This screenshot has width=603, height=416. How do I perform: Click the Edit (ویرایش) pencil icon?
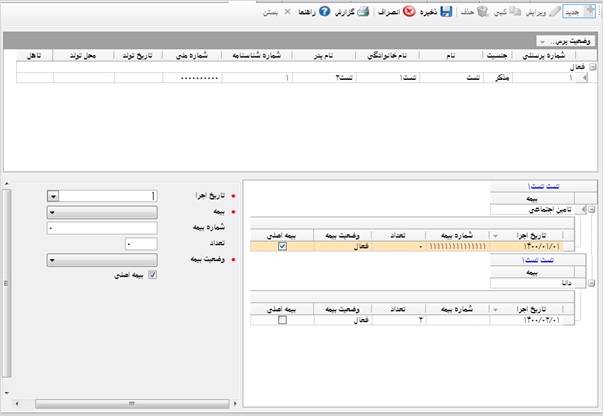pos(554,12)
